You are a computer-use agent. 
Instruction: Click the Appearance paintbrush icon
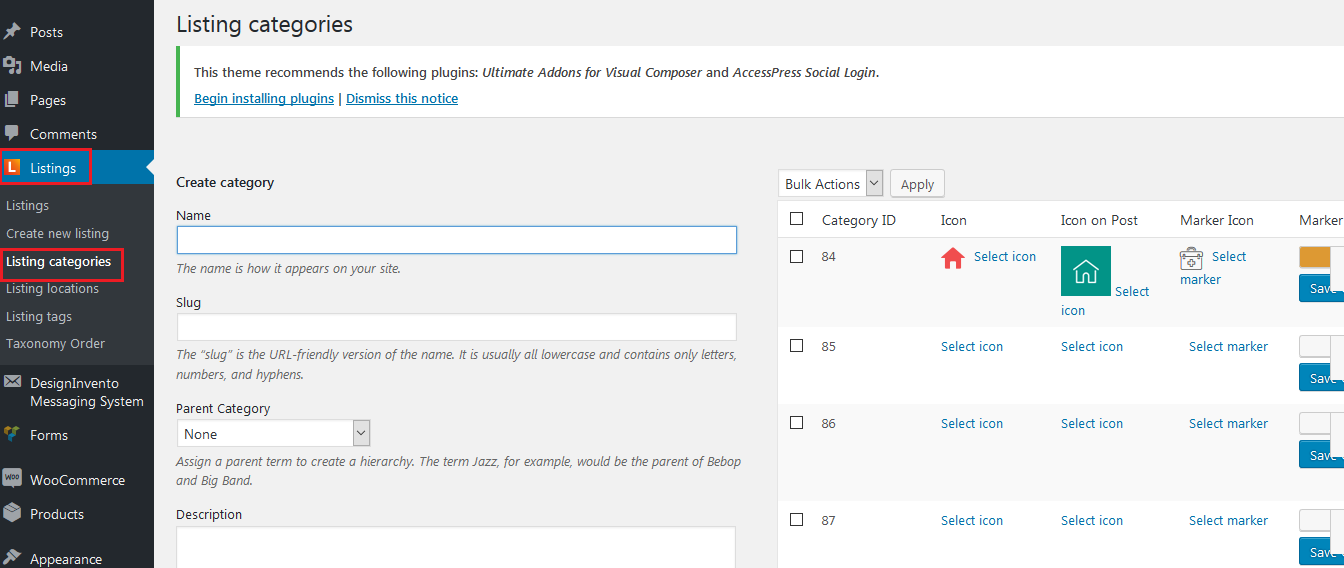pyautogui.click(x=12, y=558)
